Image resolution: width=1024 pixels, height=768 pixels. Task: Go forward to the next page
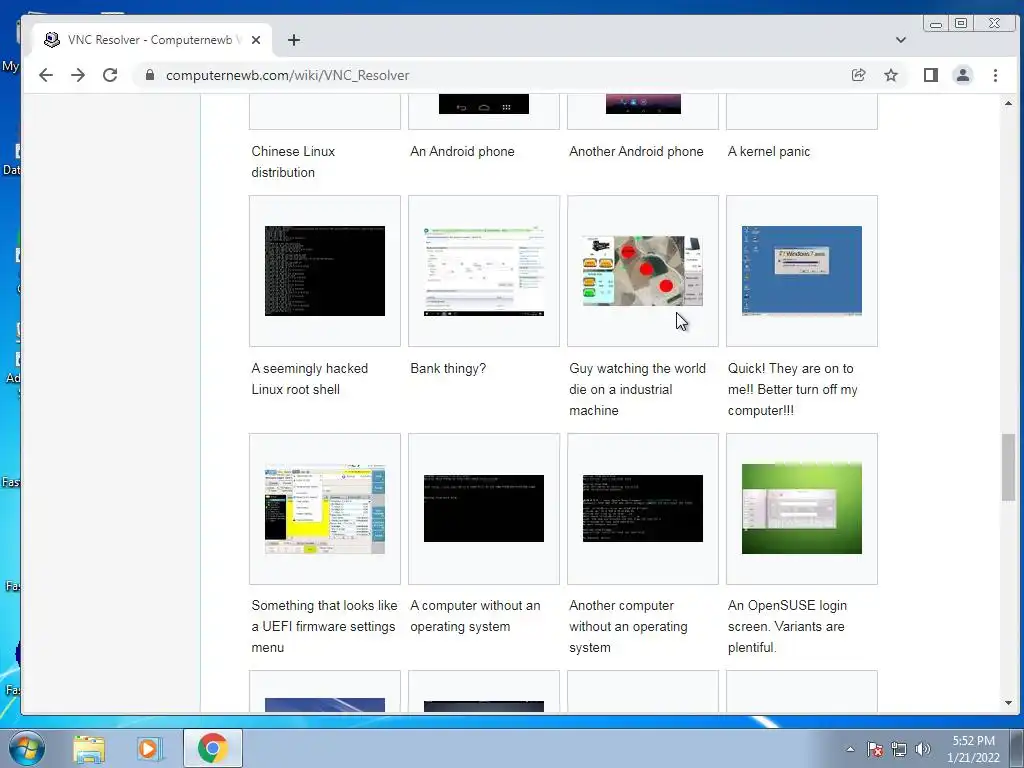pos(78,75)
